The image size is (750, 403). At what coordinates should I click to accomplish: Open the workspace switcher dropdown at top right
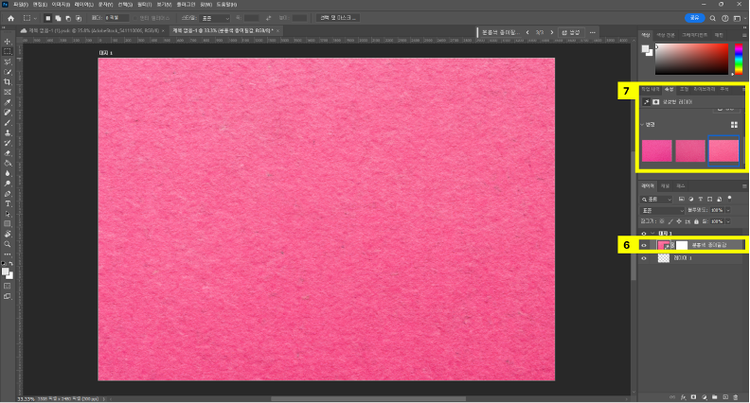tap(739, 18)
